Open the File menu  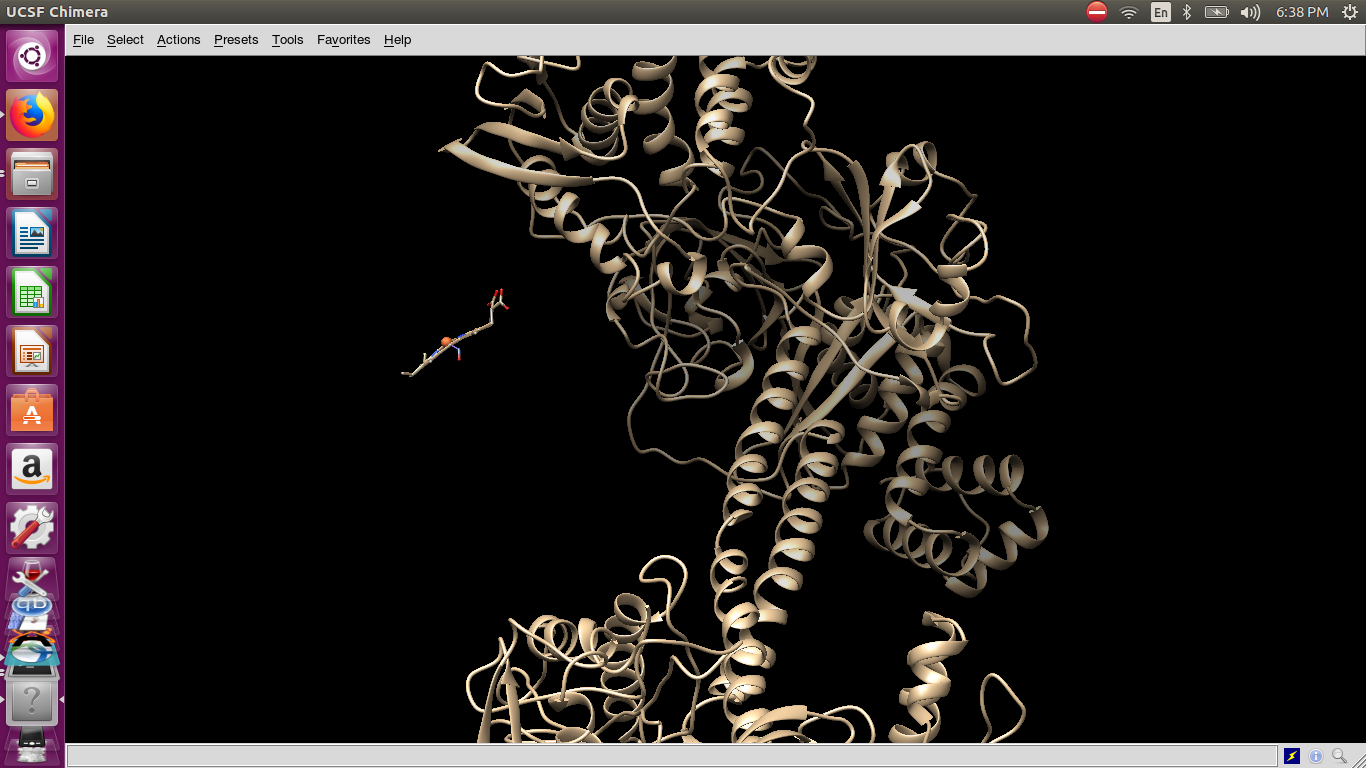(83, 40)
